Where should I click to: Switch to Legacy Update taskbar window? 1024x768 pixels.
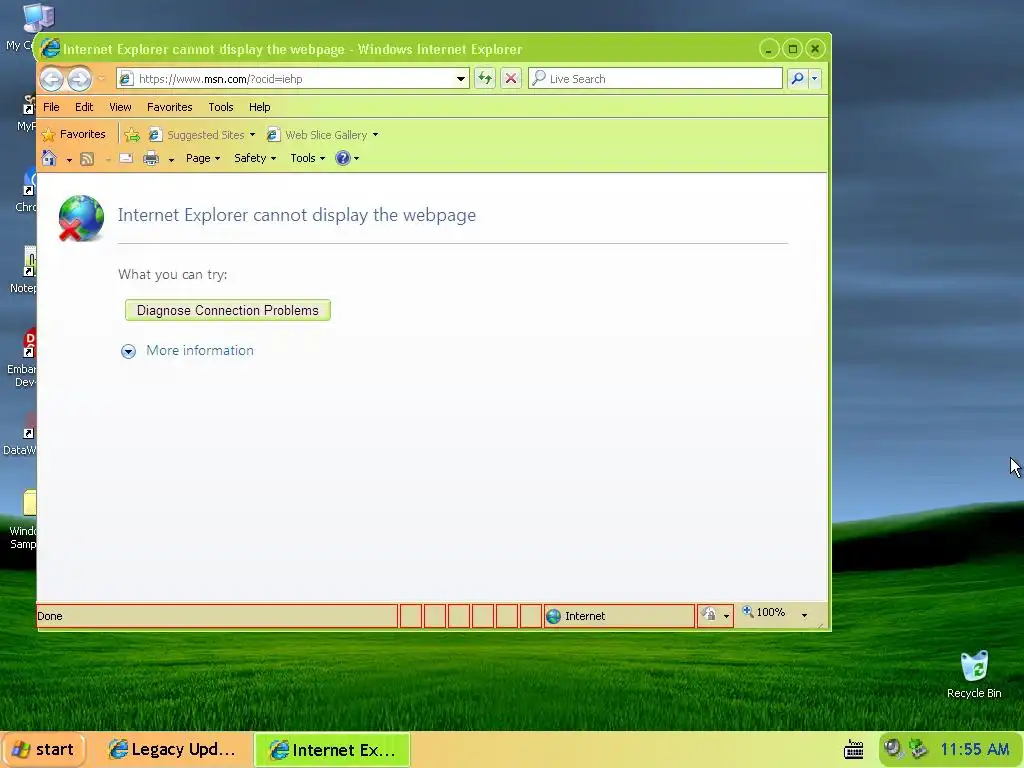click(171, 750)
